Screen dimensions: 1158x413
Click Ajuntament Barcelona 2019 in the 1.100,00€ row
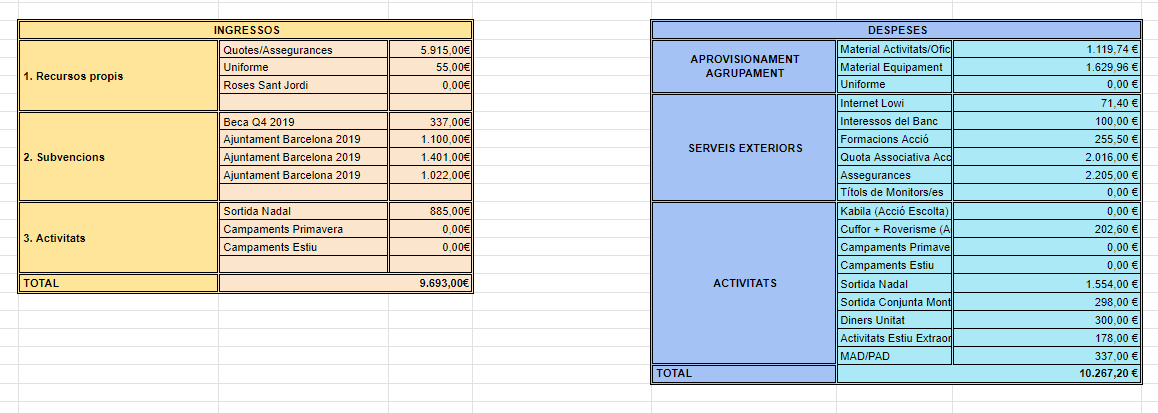(304, 139)
